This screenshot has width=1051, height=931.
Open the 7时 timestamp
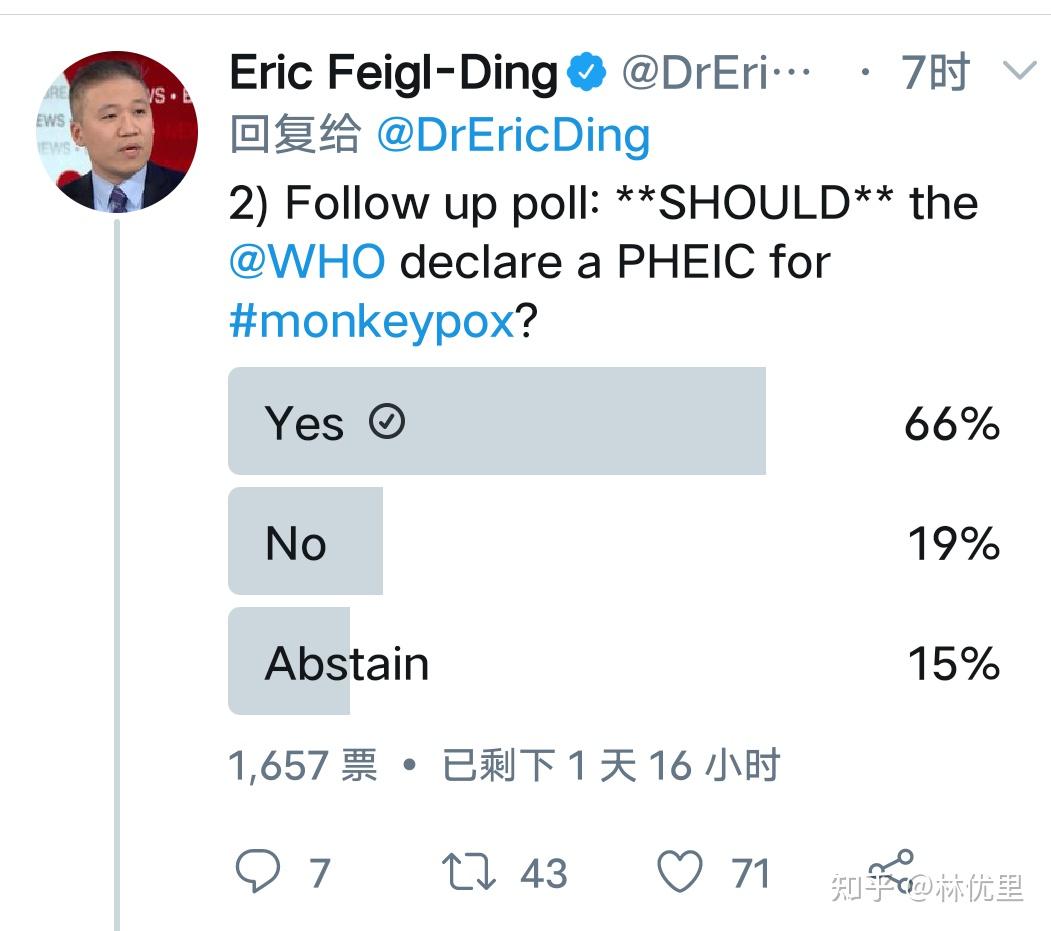pyautogui.click(x=935, y=72)
